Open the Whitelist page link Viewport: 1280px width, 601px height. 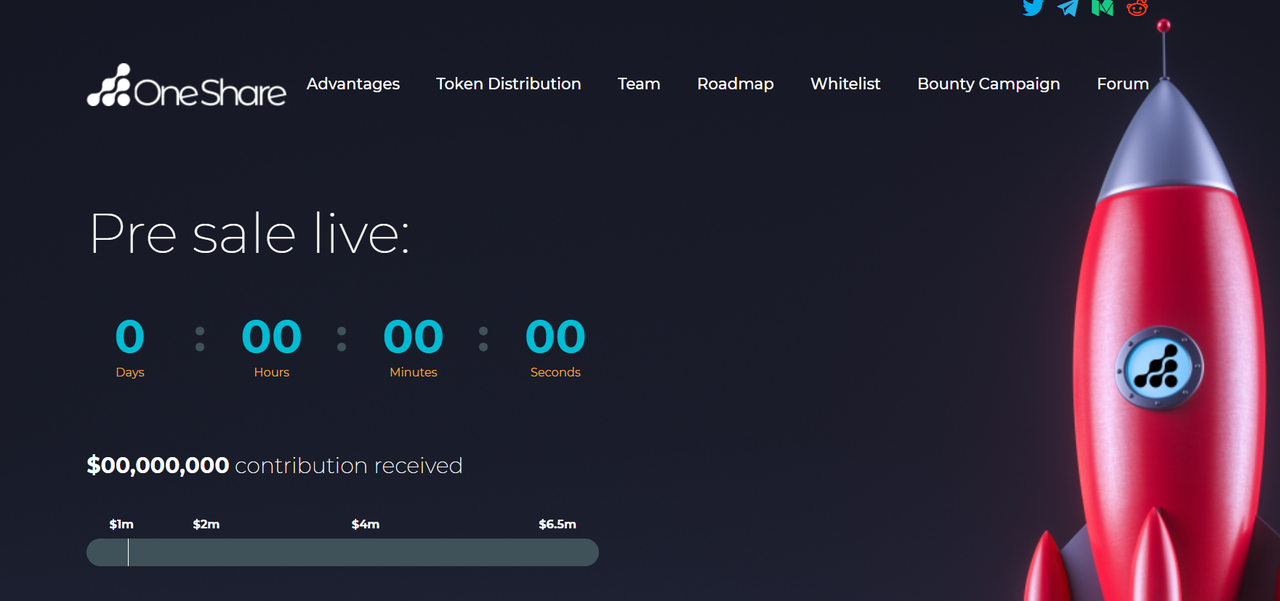click(x=845, y=84)
